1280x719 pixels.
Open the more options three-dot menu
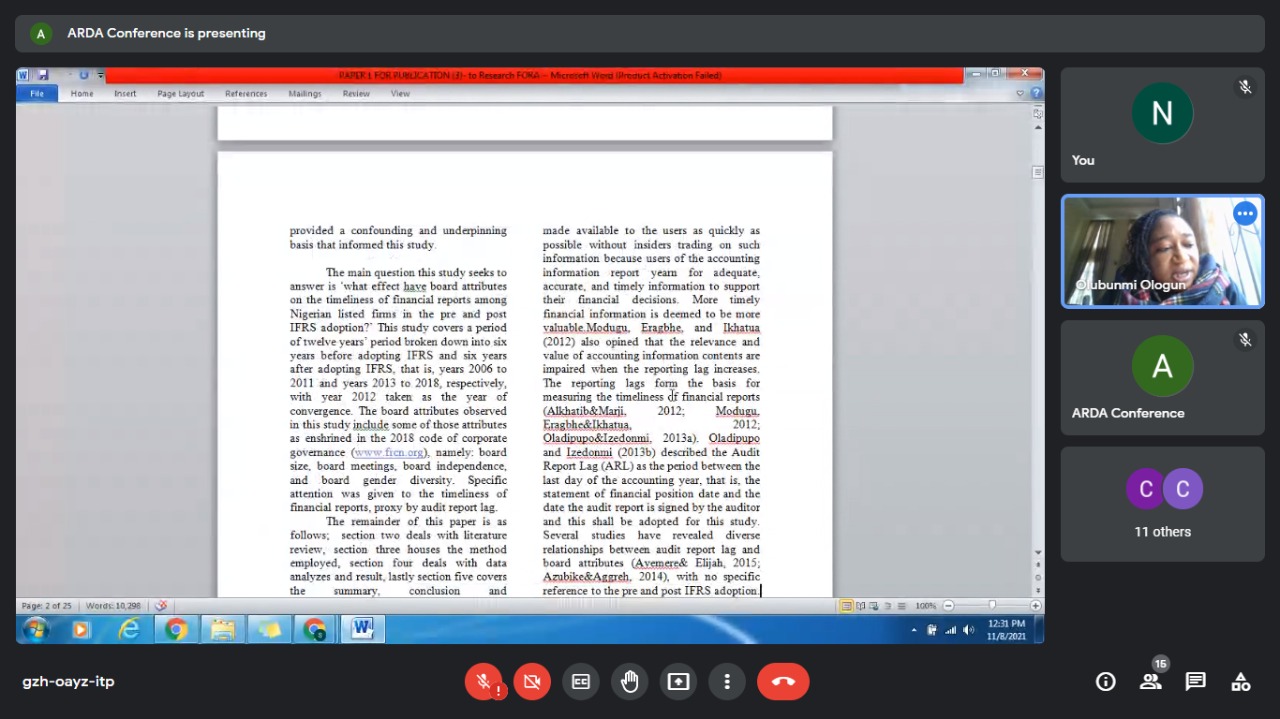click(x=727, y=682)
